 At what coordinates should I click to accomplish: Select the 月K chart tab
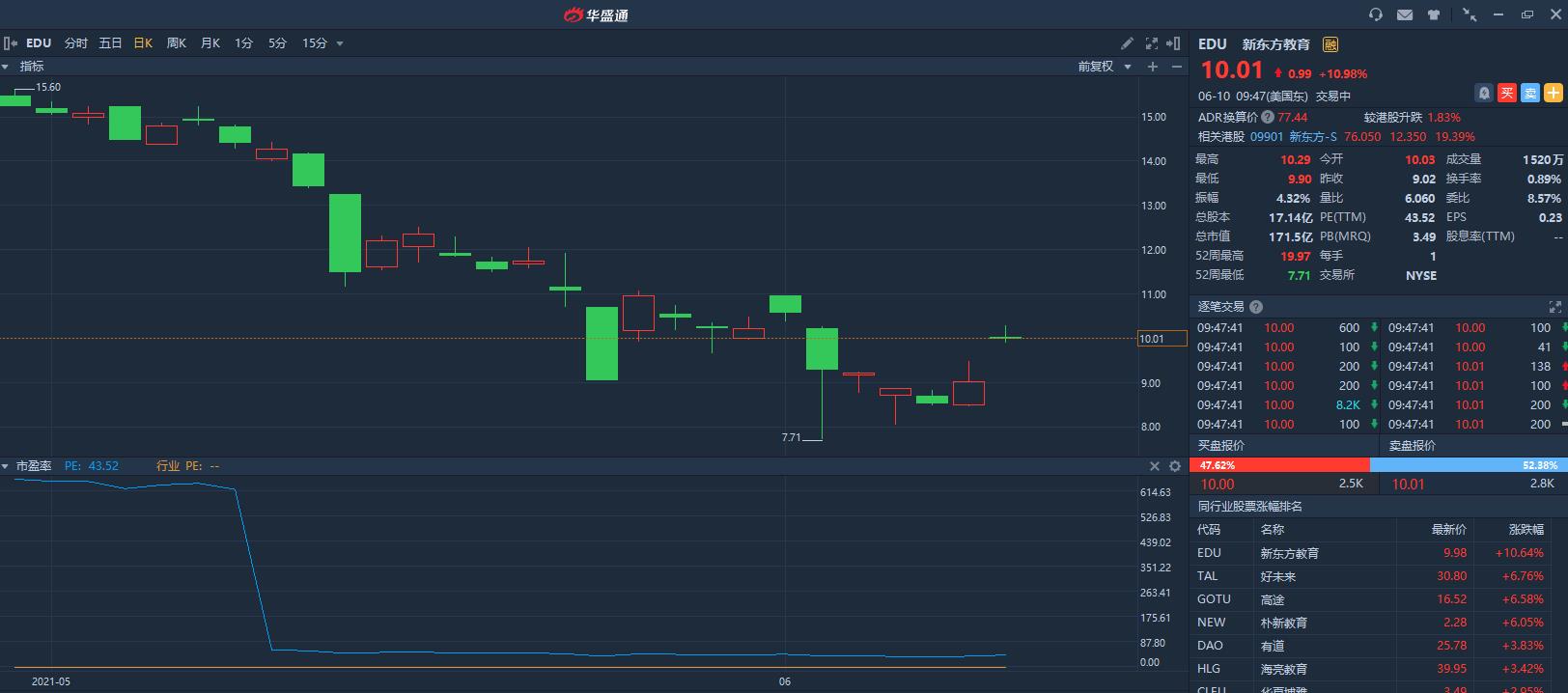click(210, 43)
